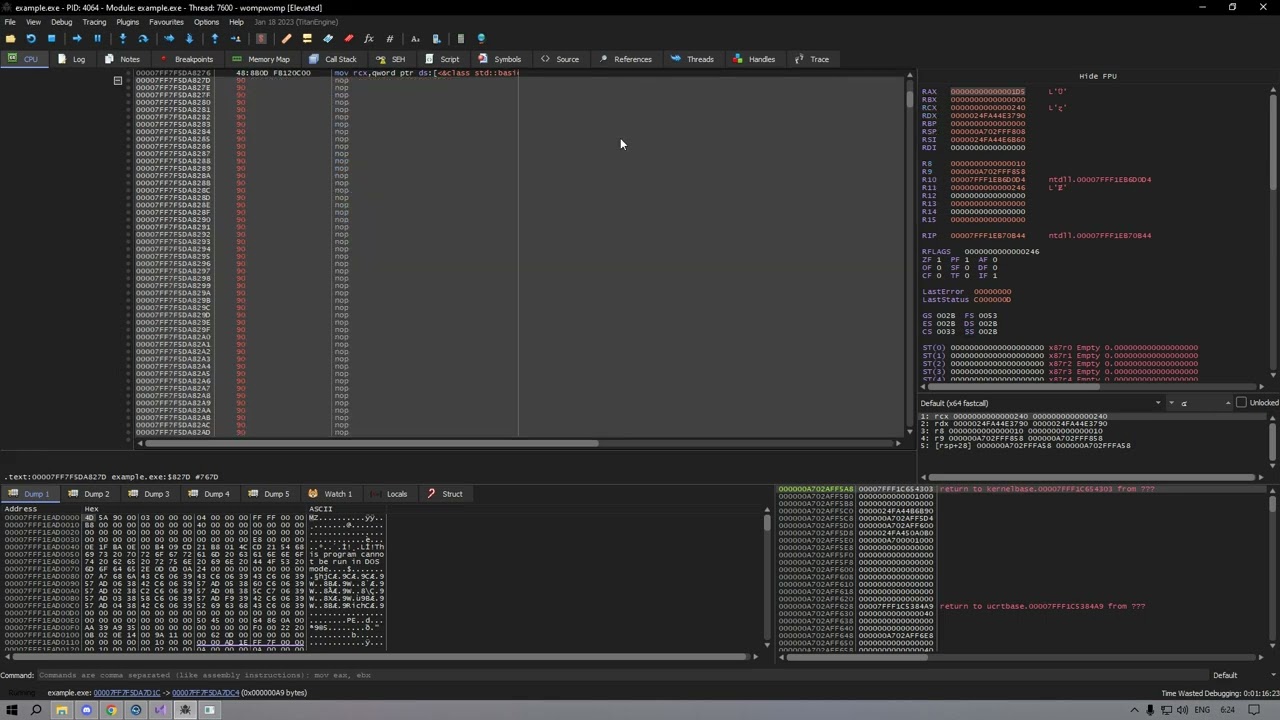Open the Scylla plugin icon
This screenshot has width=1280, height=720.
[261, 38]
